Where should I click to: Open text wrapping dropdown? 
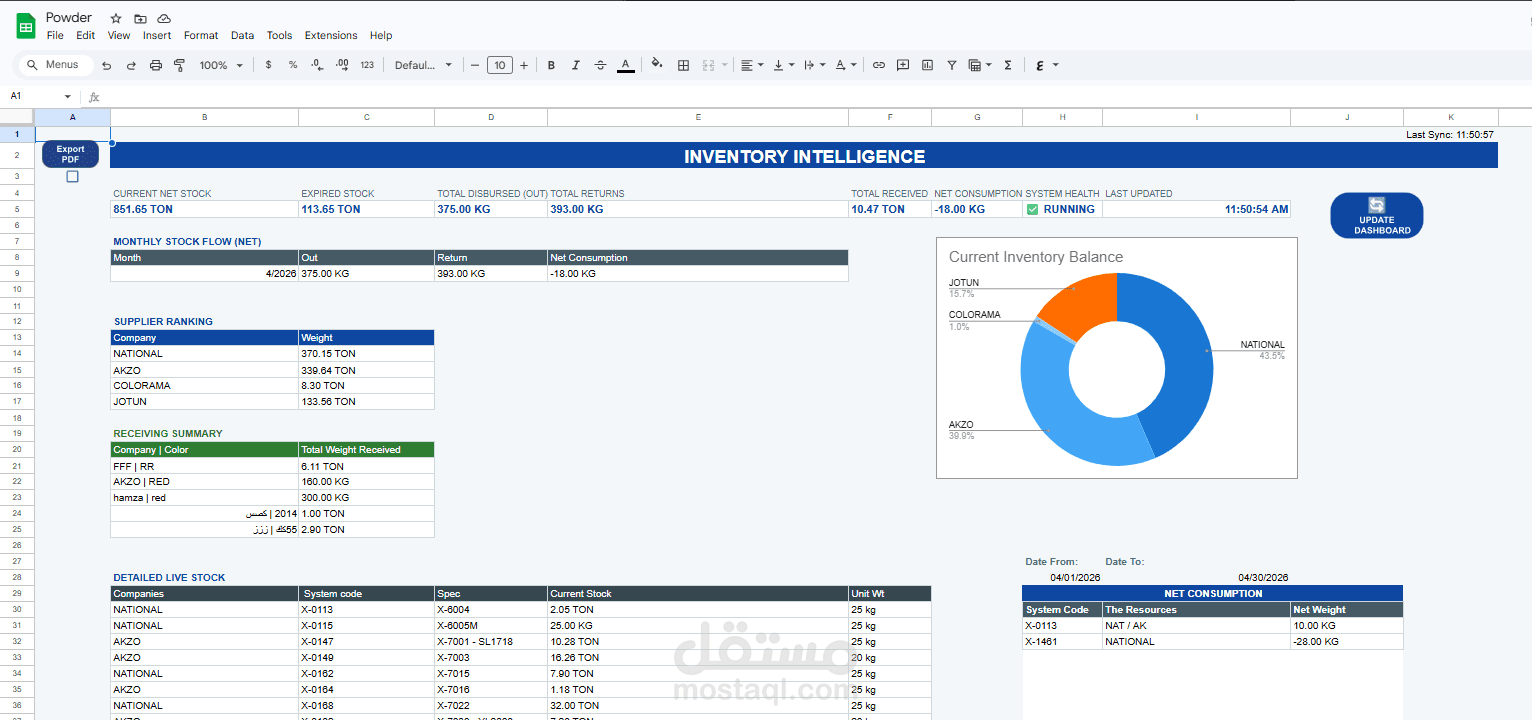pyautogui.click(x=815, y=65)
